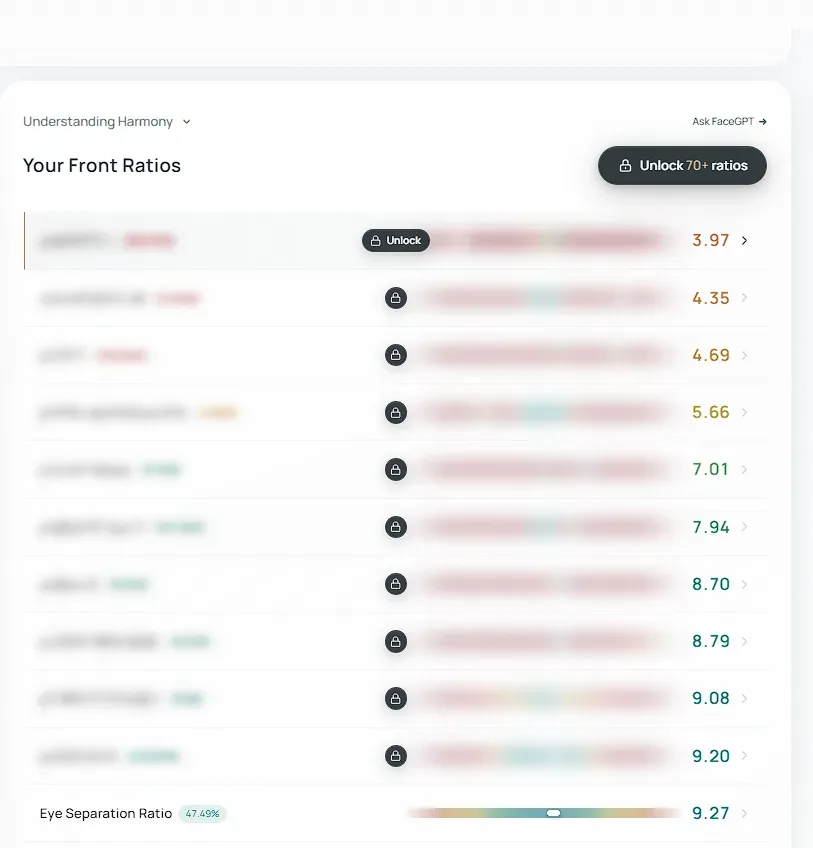Open the Ask FaceGPT link
Viewport: 813px width, 848px height.
(x=729, y=122)
